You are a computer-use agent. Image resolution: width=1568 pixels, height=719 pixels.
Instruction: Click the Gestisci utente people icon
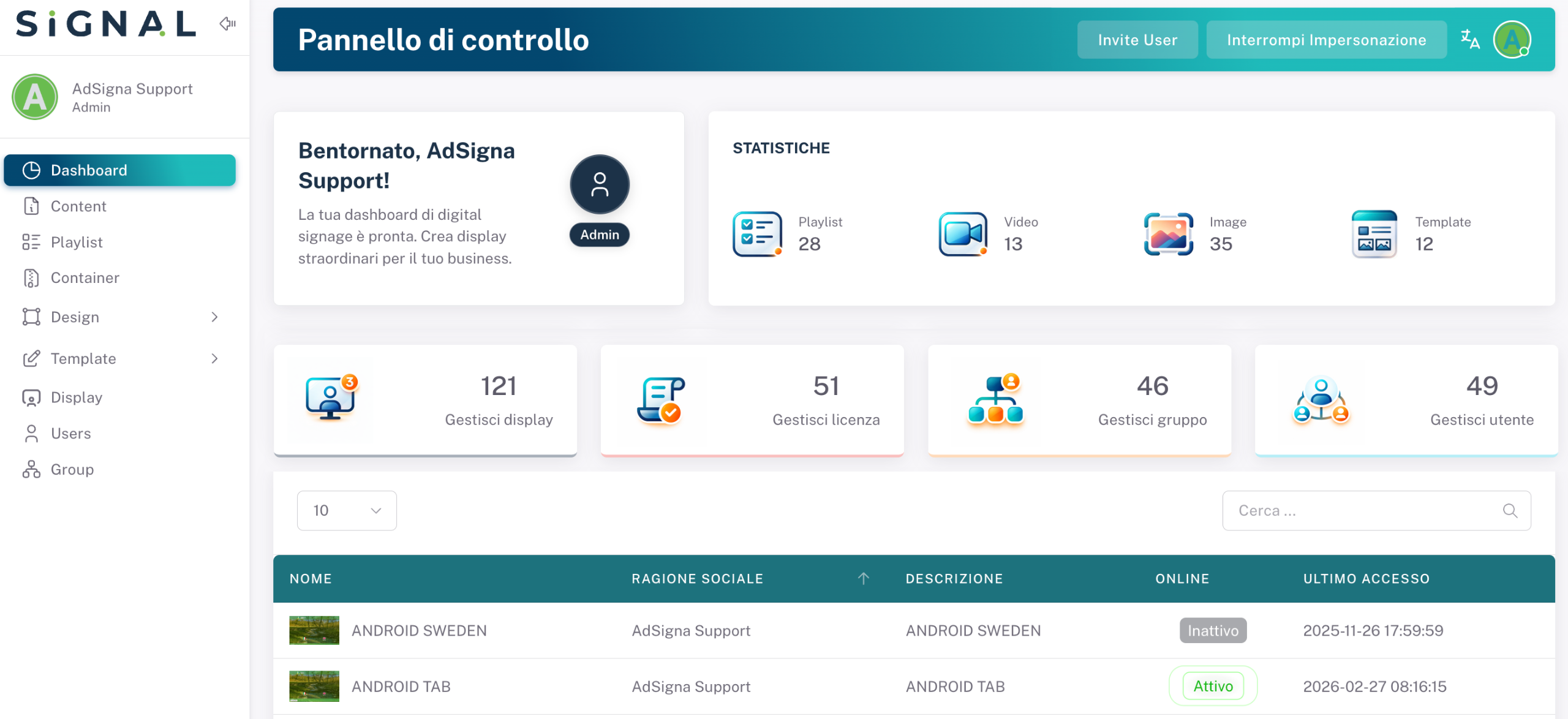1321,400
